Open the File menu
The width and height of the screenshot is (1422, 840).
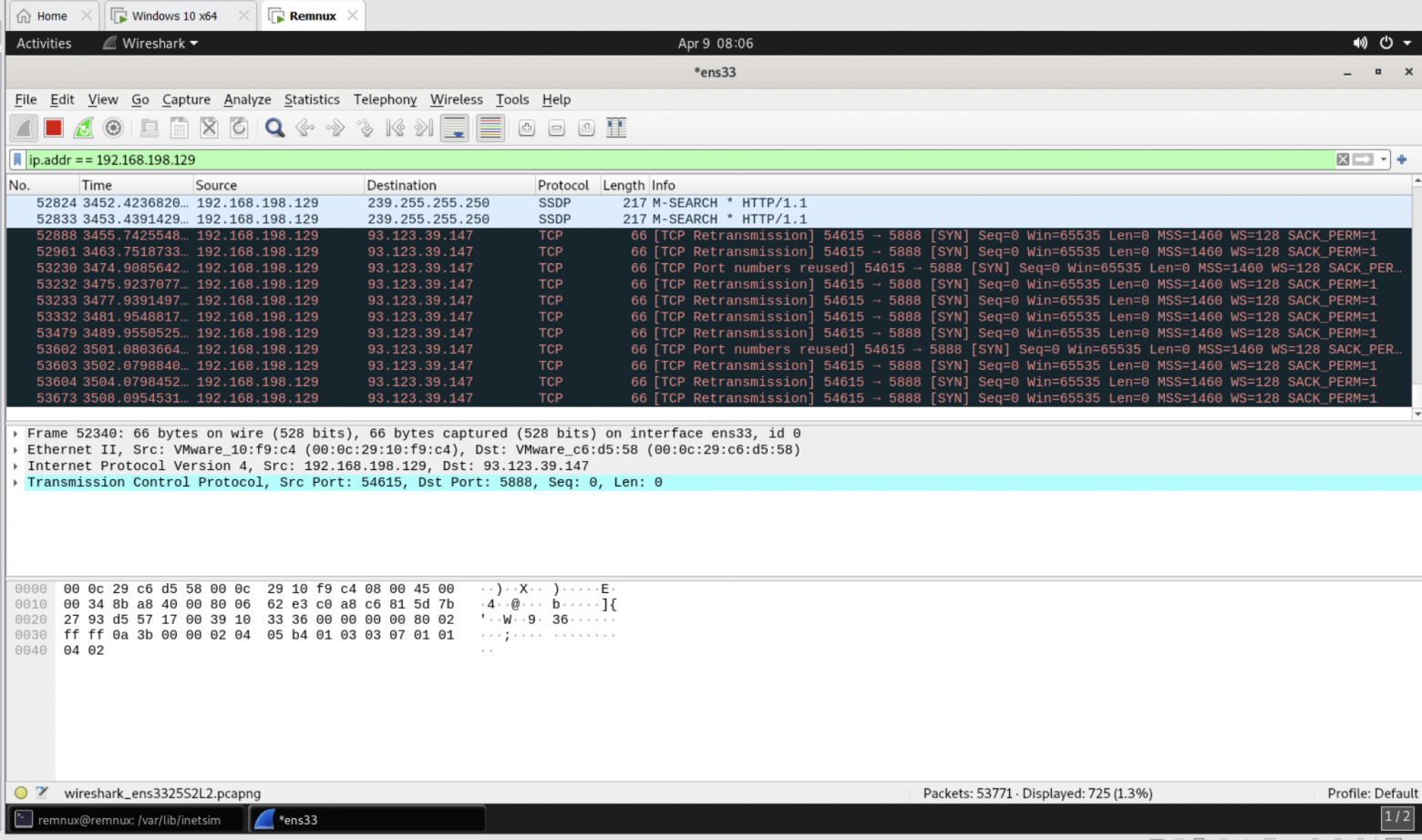click(x=26, y=99)
